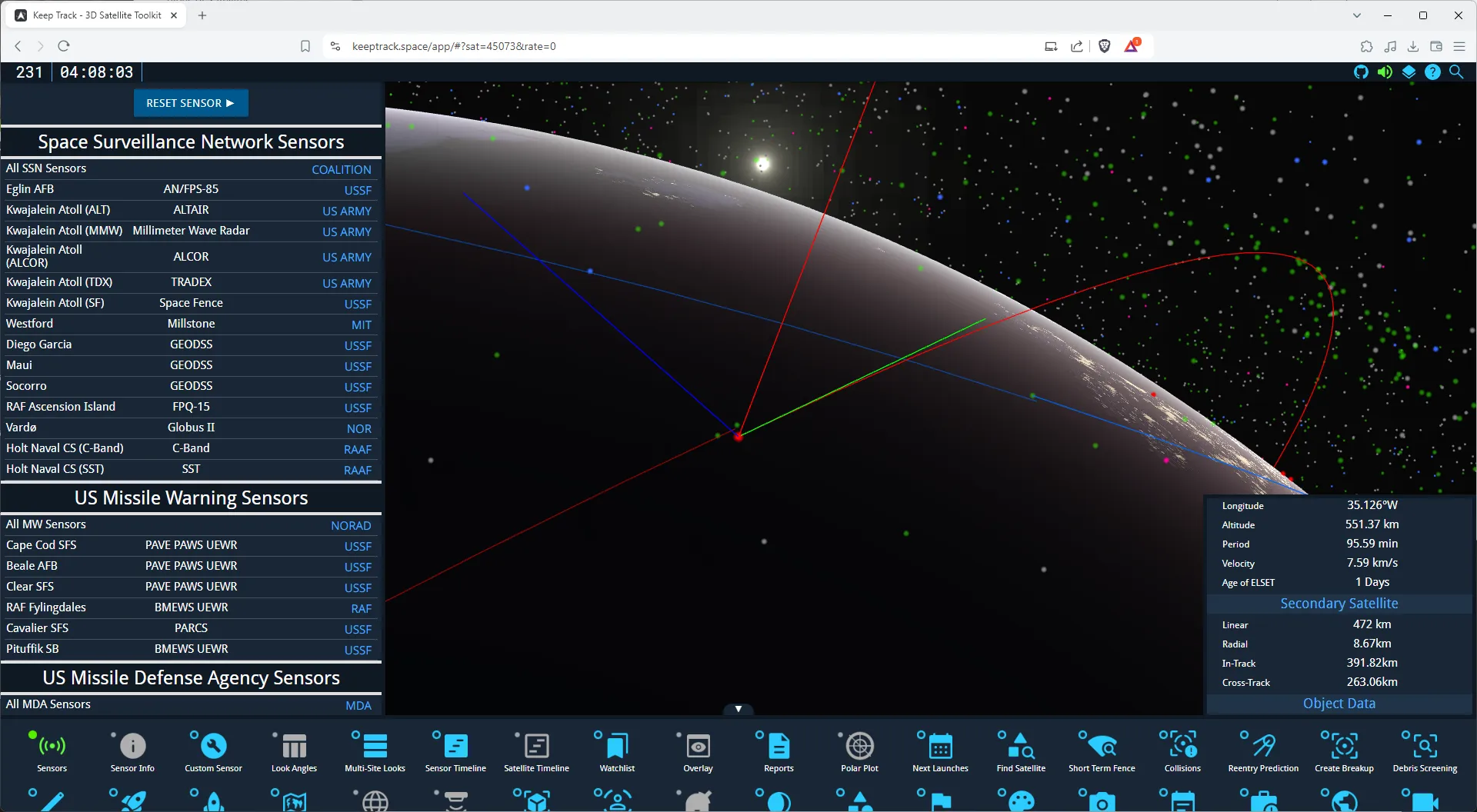Image resolution: width=1477 pixels, height=812 pixels.
Task: Click the GitHub icon in top bar
Action: pyautogui.click(x=1361, y=72)
